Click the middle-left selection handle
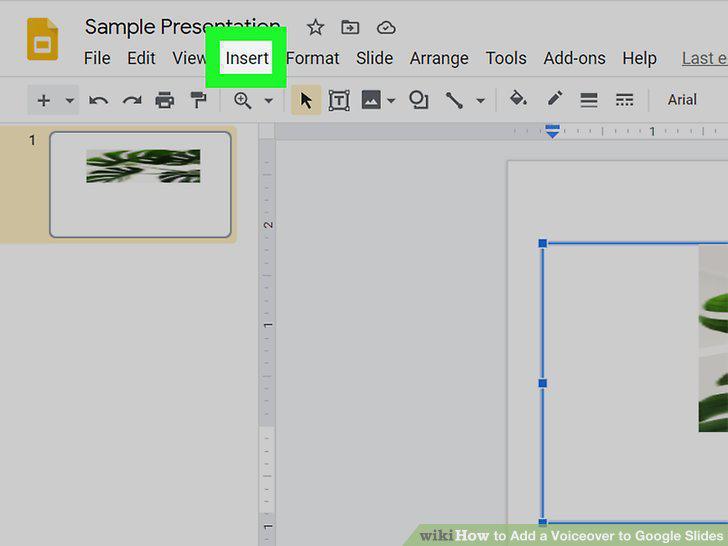728x546 pixels. tap(542, 383)
